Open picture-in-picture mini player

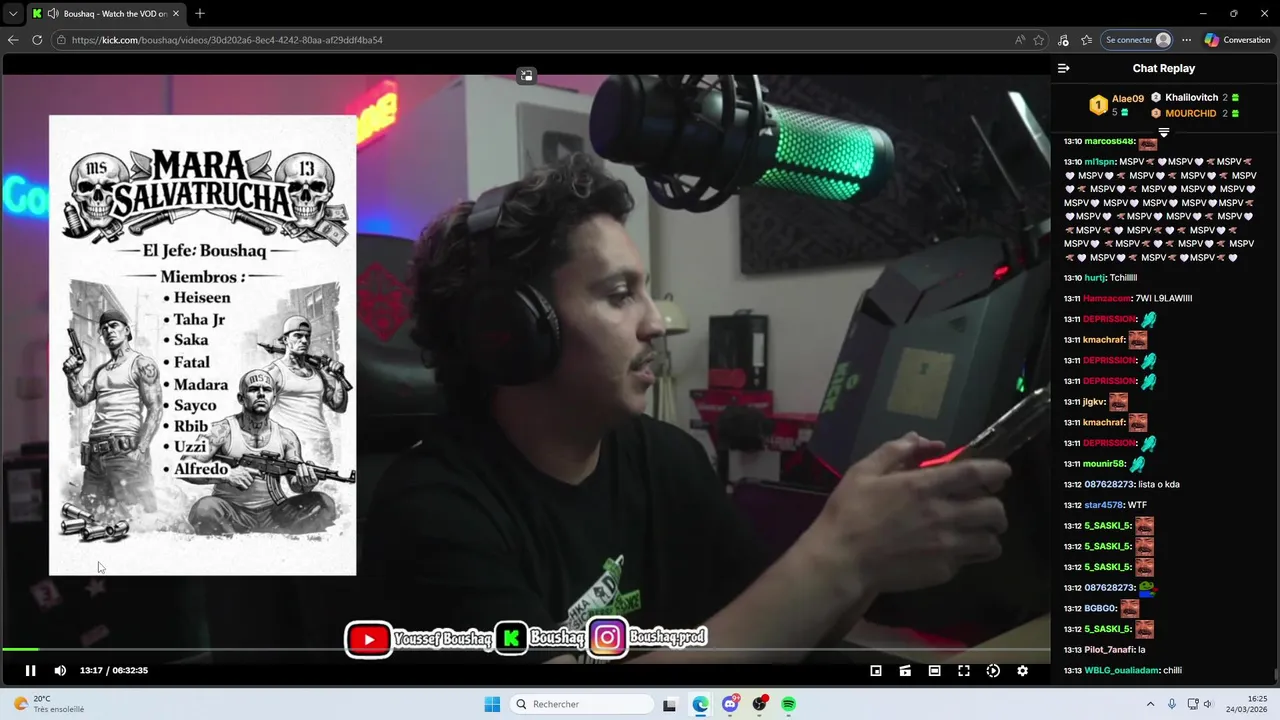tap(876, 671)
